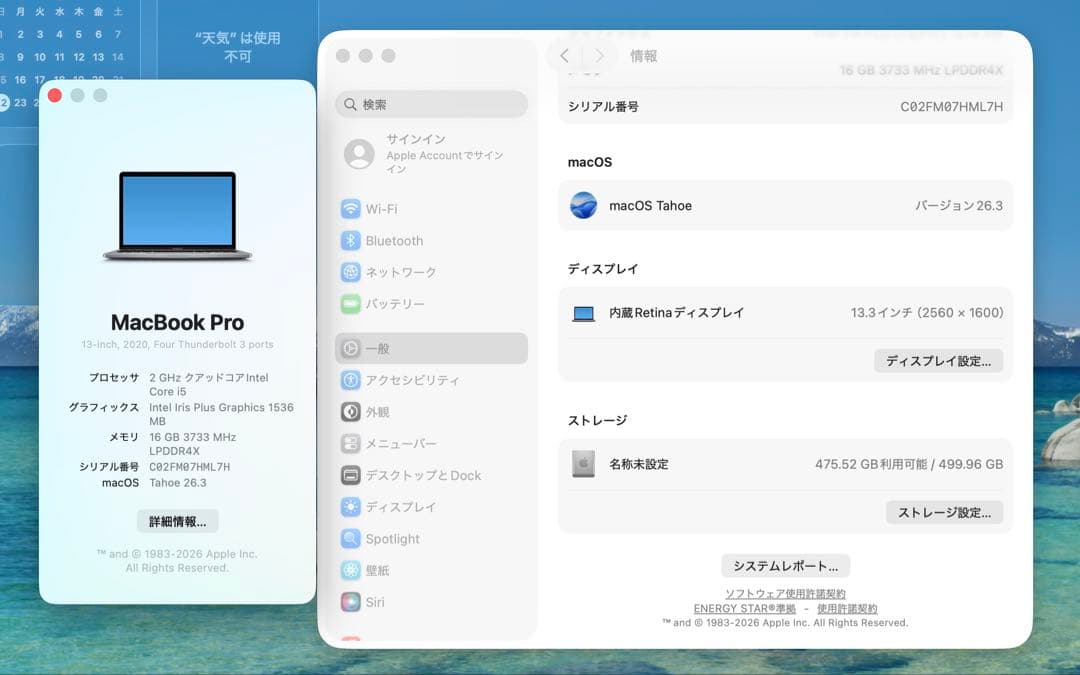
Task: Click MacBook Pro title in About window
Action: click(x=178, y=322)
